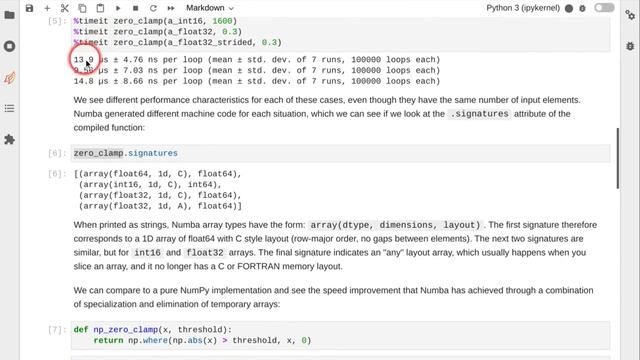Click the %timeit zero_clamp a_float32 line
The image size is (640, 360).
point(158,32)
